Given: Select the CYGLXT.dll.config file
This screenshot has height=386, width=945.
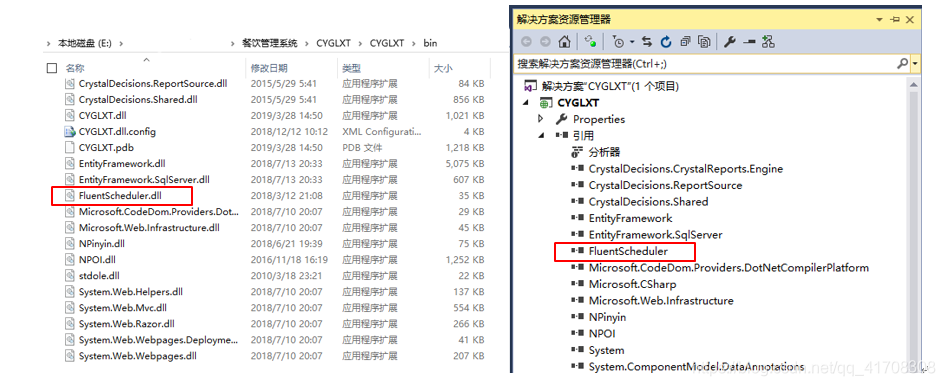Looking at the screenshot, I should [118, 131].
